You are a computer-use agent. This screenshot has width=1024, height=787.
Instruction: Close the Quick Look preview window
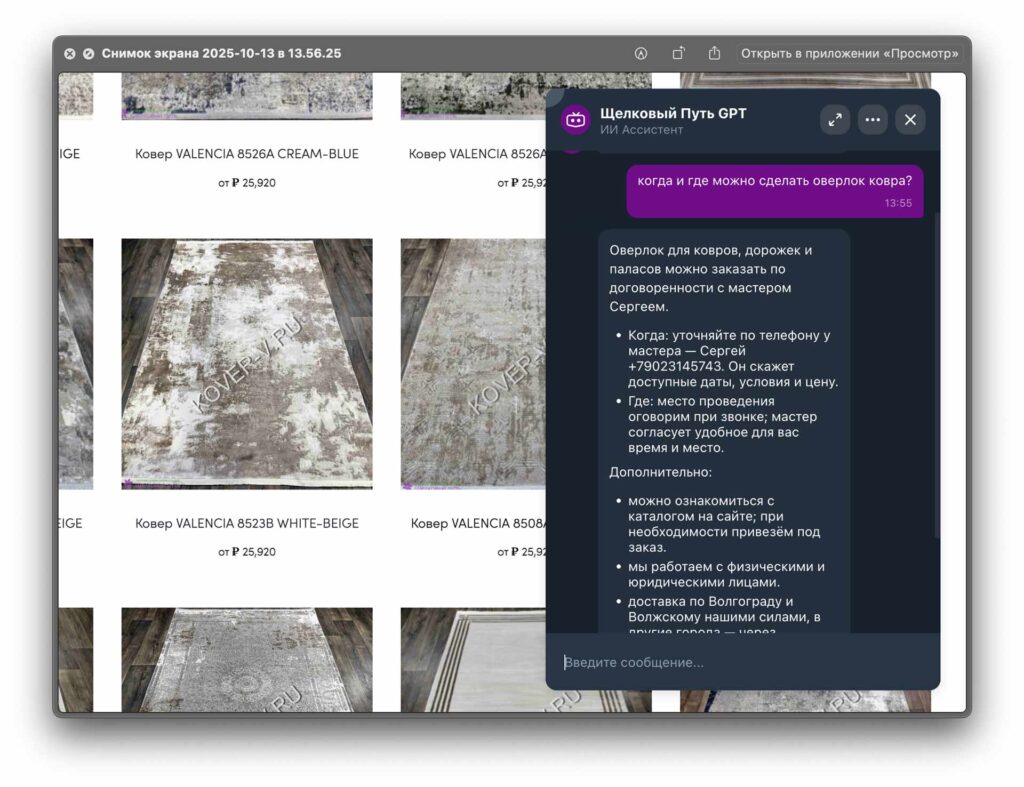[70, 53]
